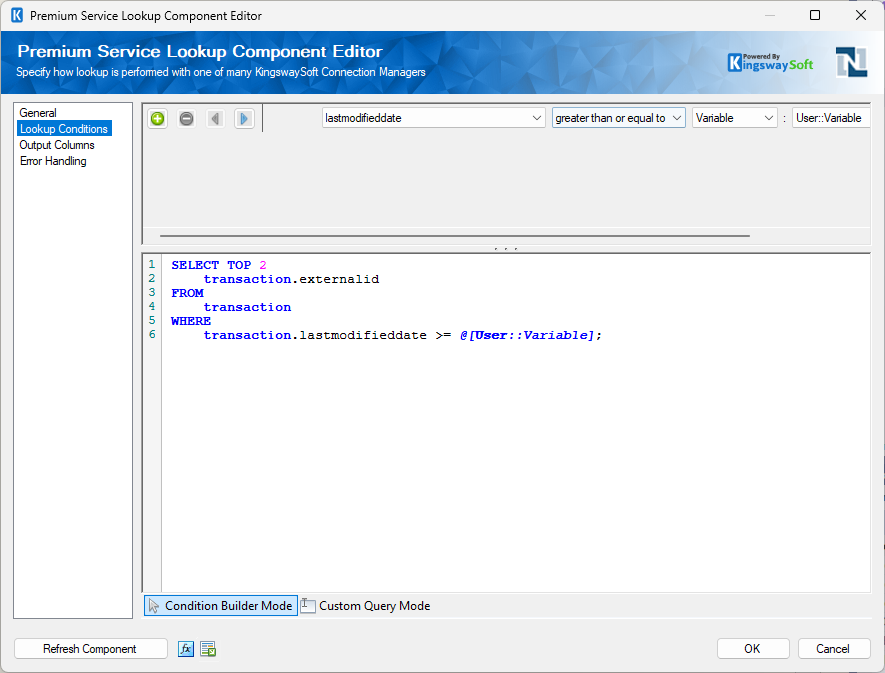Image resolution: width=885 pixels, height=673 pixels.
Task: Remove condition with the grey minus icon
Action: coord(186,119)
